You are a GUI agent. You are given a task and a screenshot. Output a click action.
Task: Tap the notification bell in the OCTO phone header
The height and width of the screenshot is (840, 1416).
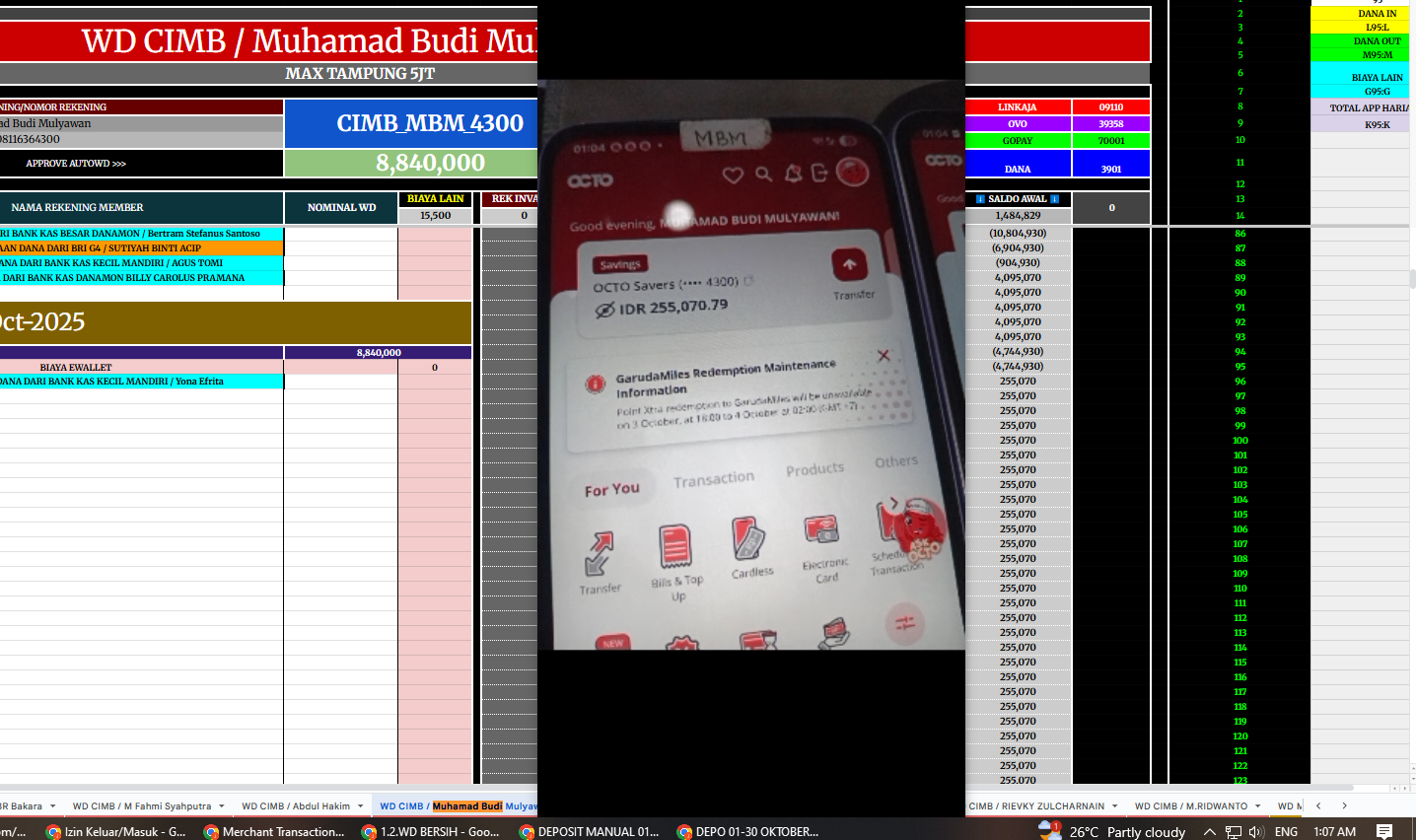click(793, 175)
